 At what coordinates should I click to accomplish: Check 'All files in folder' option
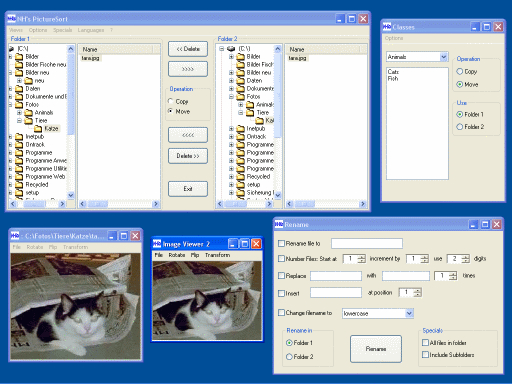click(425, 342)
